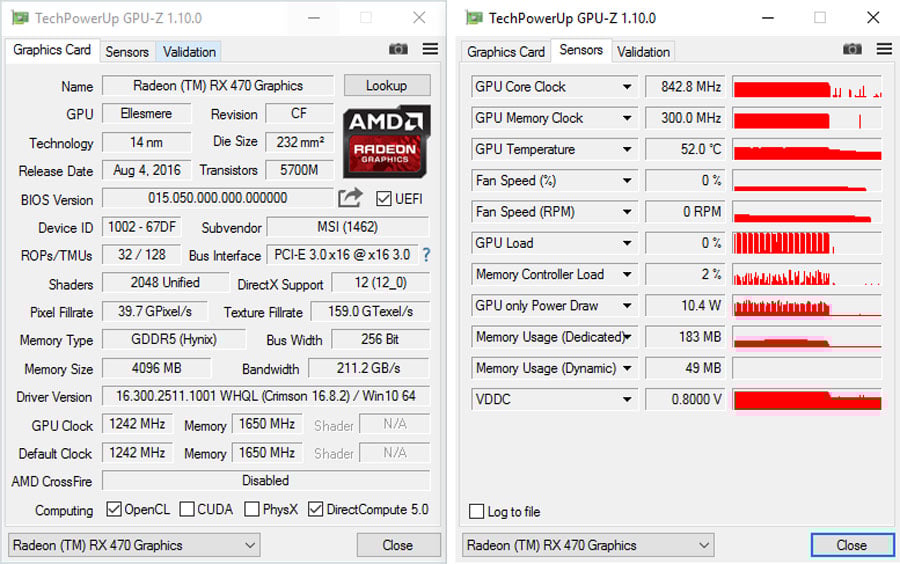Select Graphics Card tab in left window
Screen dimensions: 900x564
[52, 50]
